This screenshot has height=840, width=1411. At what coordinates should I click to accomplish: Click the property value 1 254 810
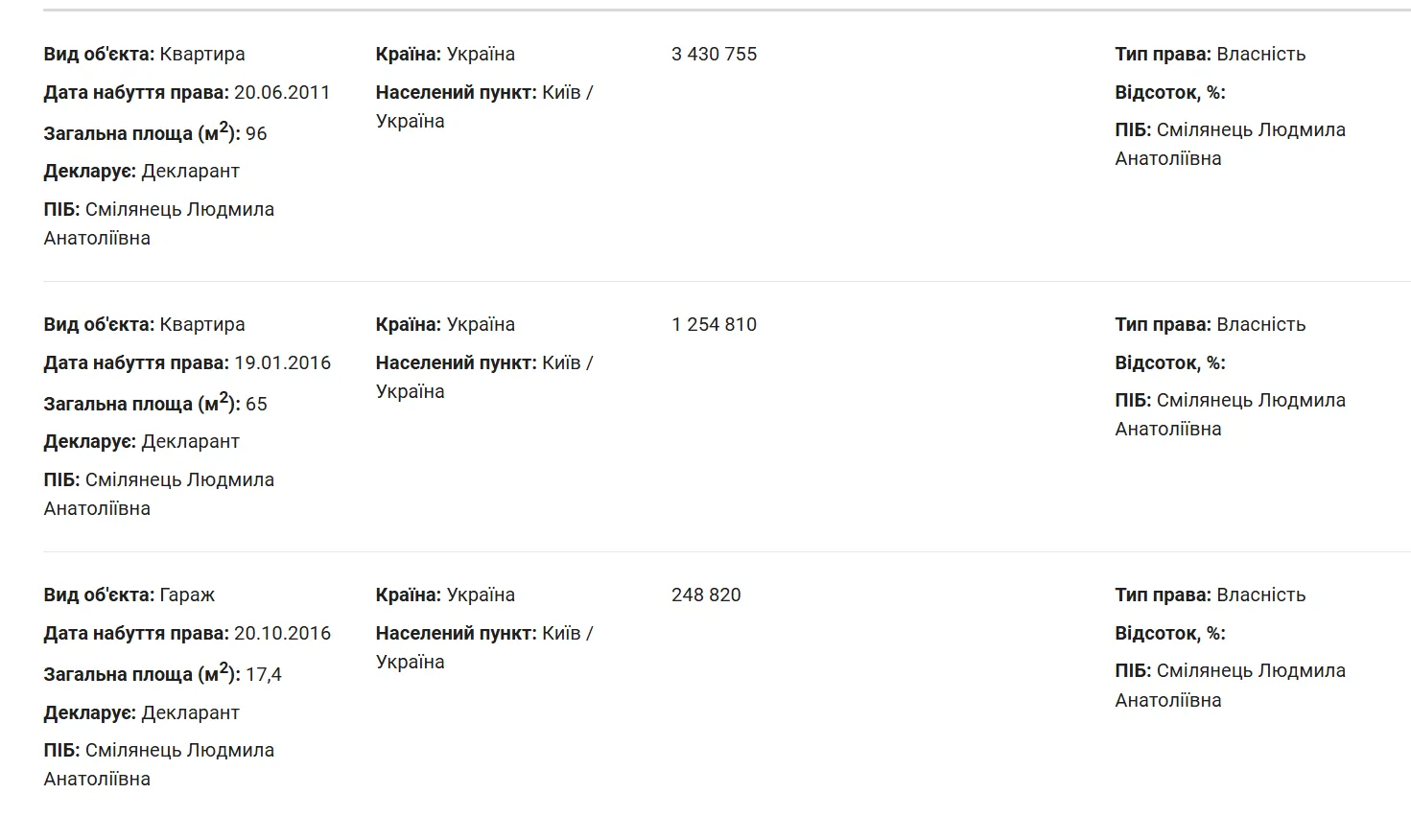(x=714, y=325)
